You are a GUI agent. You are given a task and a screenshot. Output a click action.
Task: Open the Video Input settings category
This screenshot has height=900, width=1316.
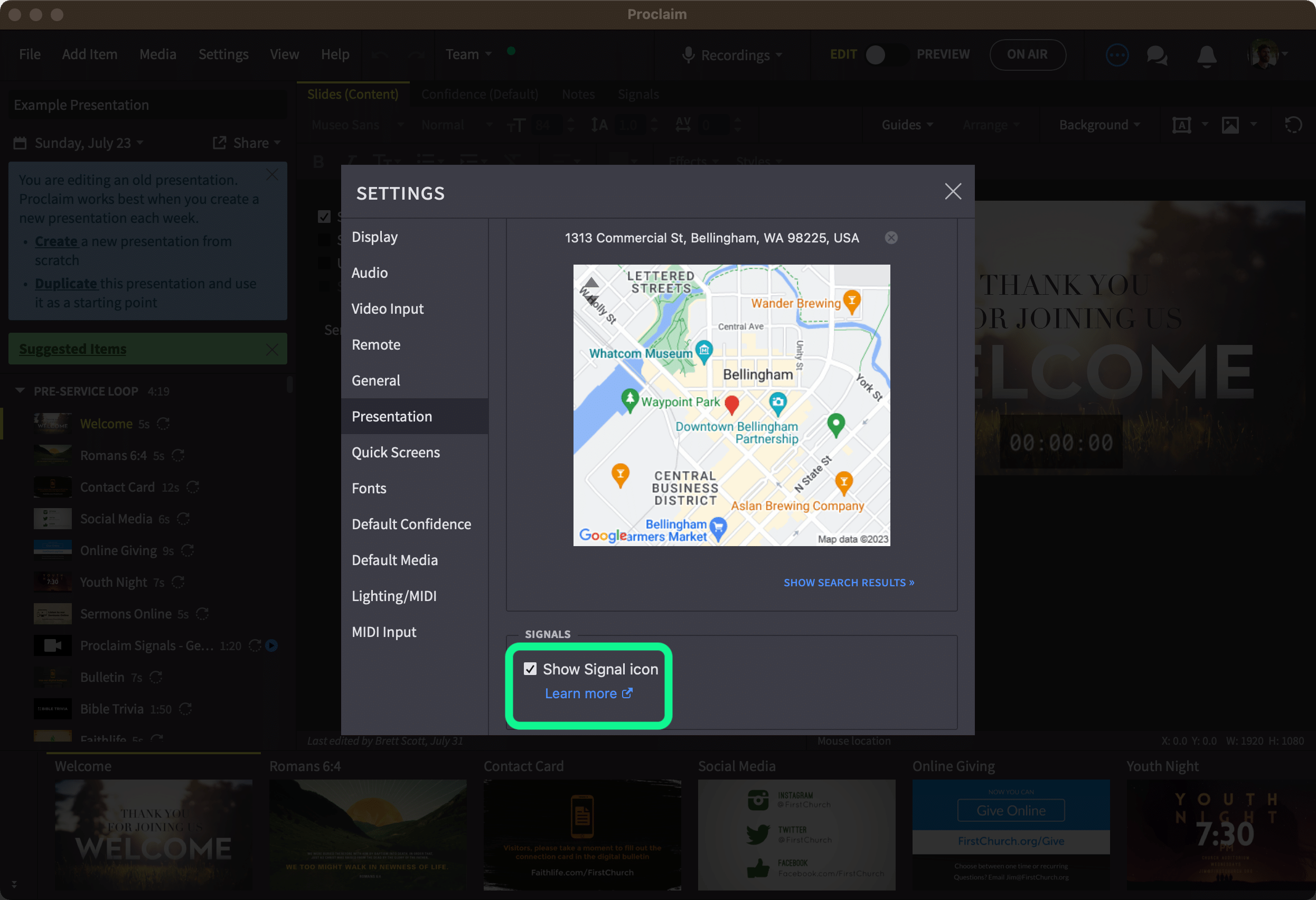pyautogui.click(x=415, y=308)
